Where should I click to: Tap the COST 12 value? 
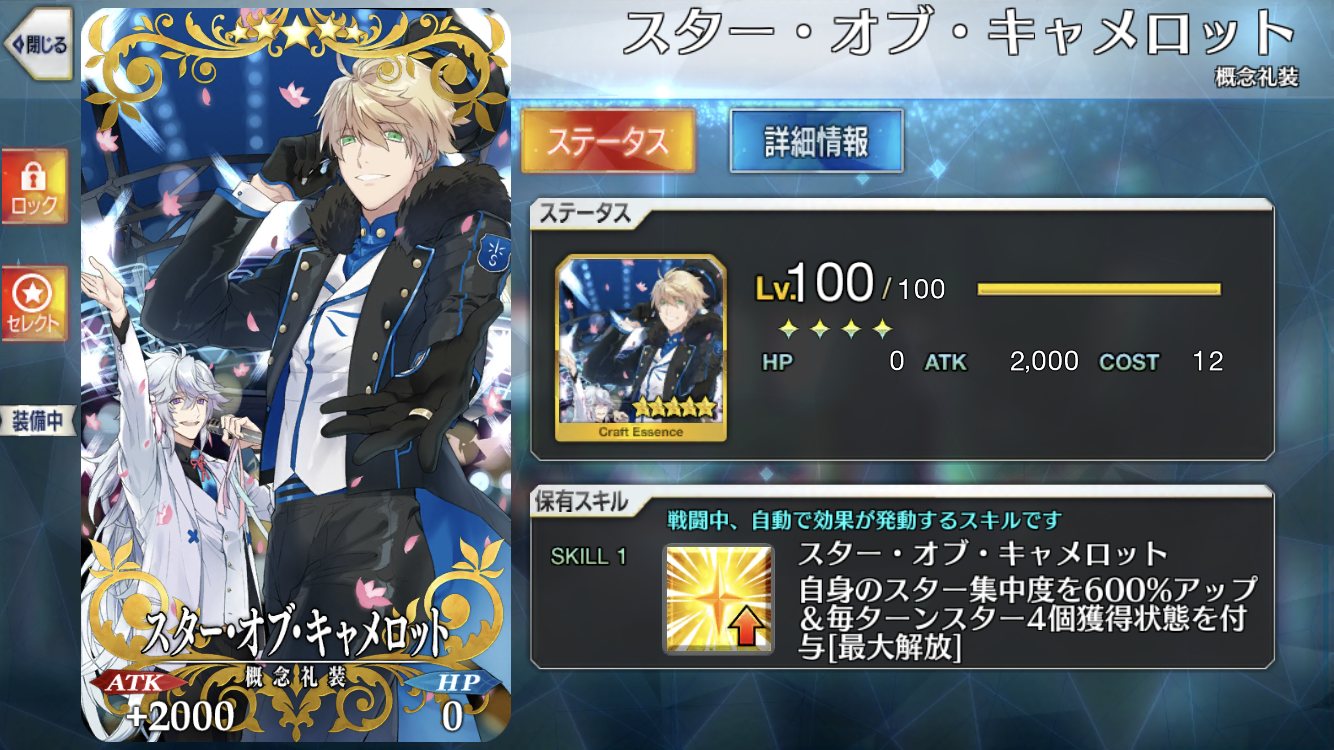pos(1162,362)
